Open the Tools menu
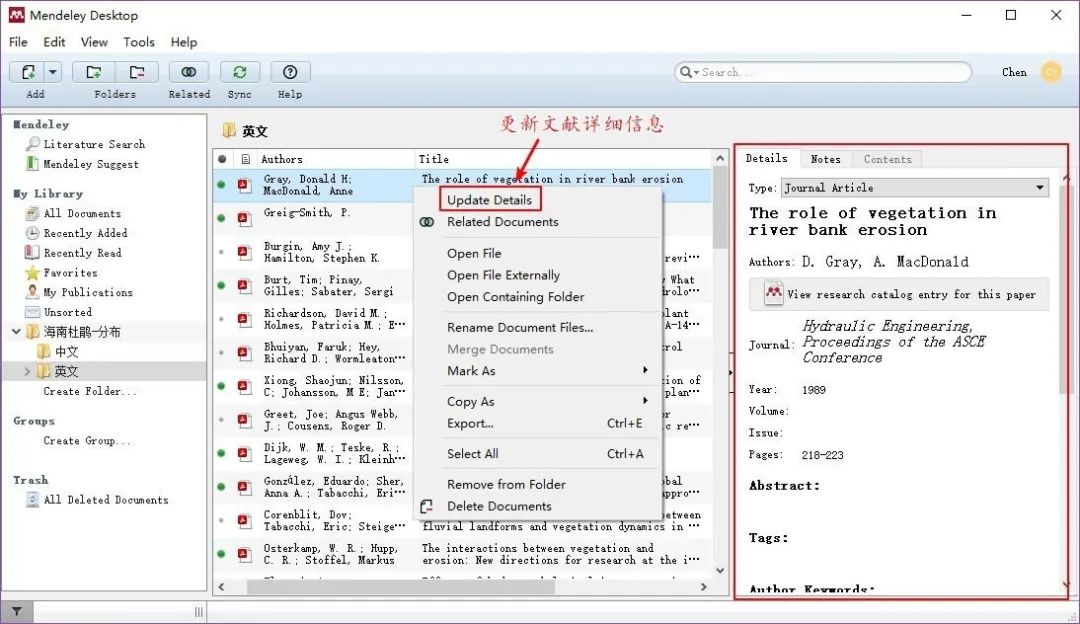This screenshot has height=624, width=1080. [138, 42]
